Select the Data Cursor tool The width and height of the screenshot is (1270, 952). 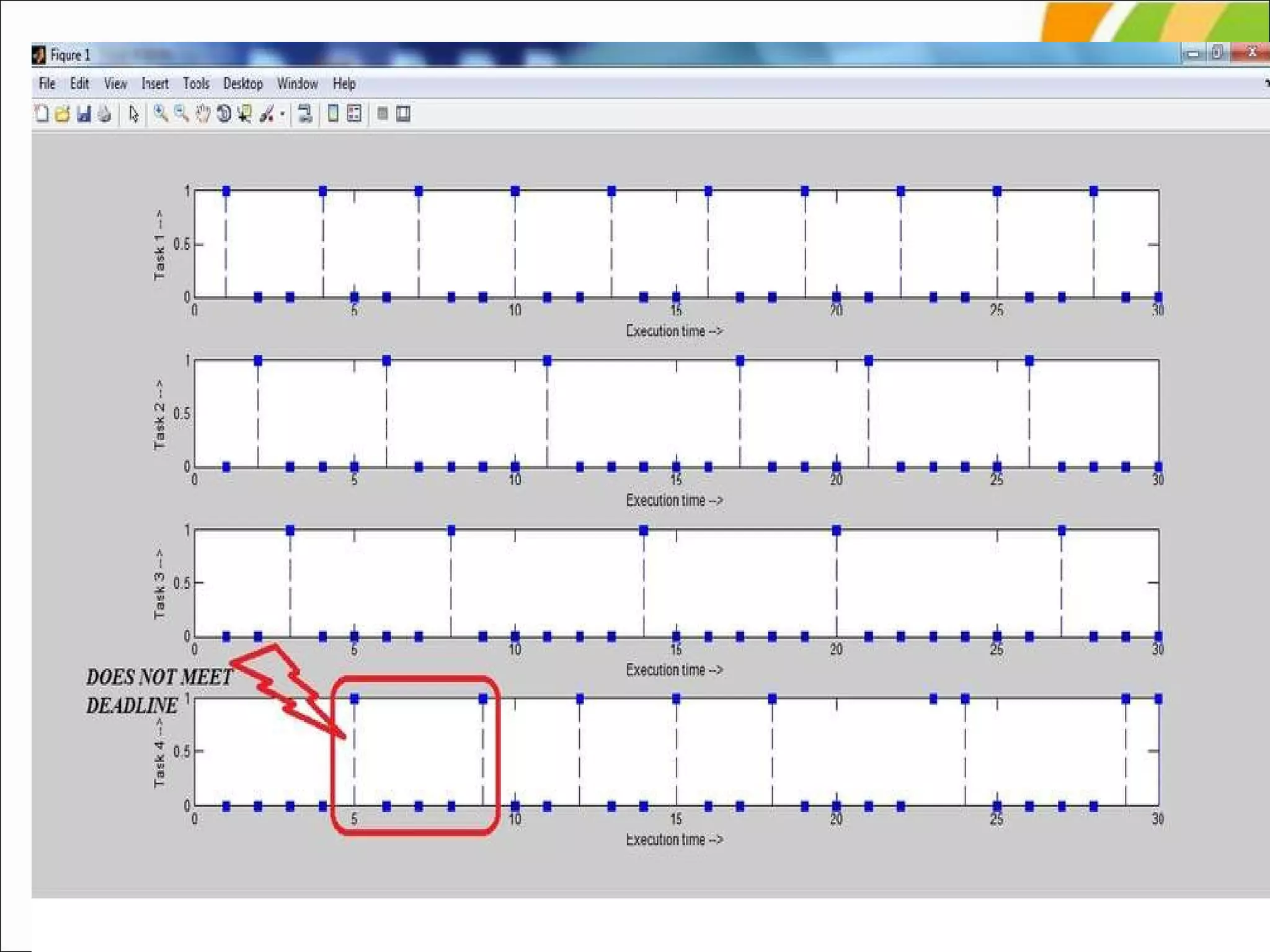click(x=245, y=114)
